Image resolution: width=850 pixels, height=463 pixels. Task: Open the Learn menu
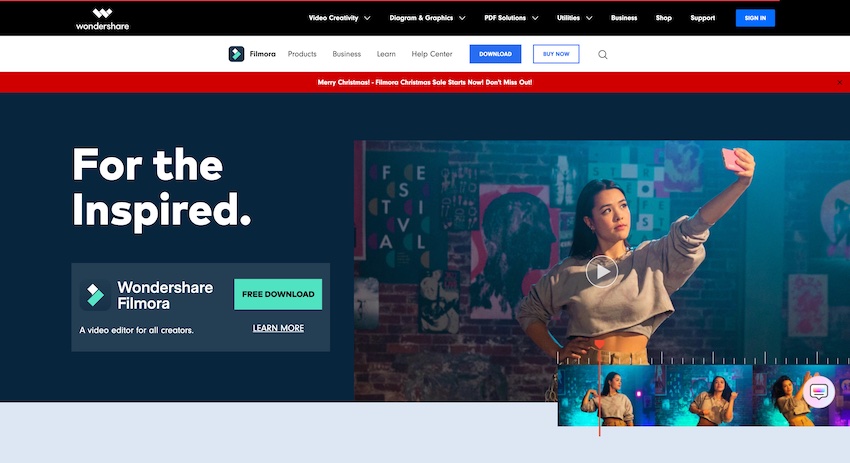coord(386,54)
